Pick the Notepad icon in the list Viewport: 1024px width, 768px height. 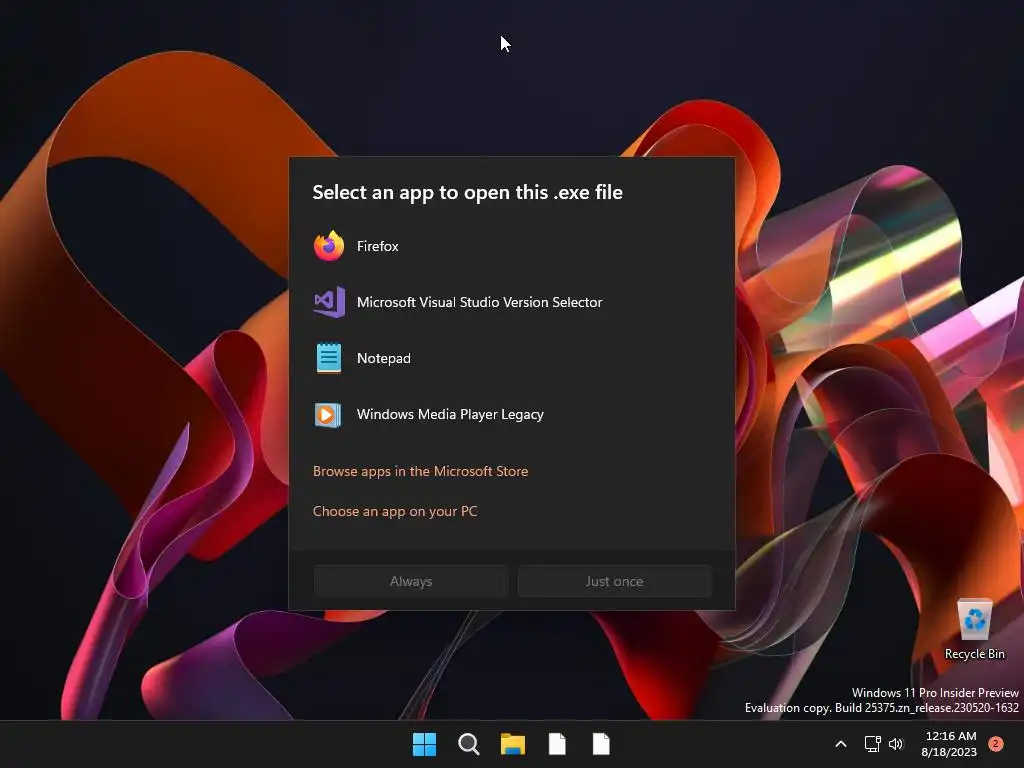coord(328,358)
